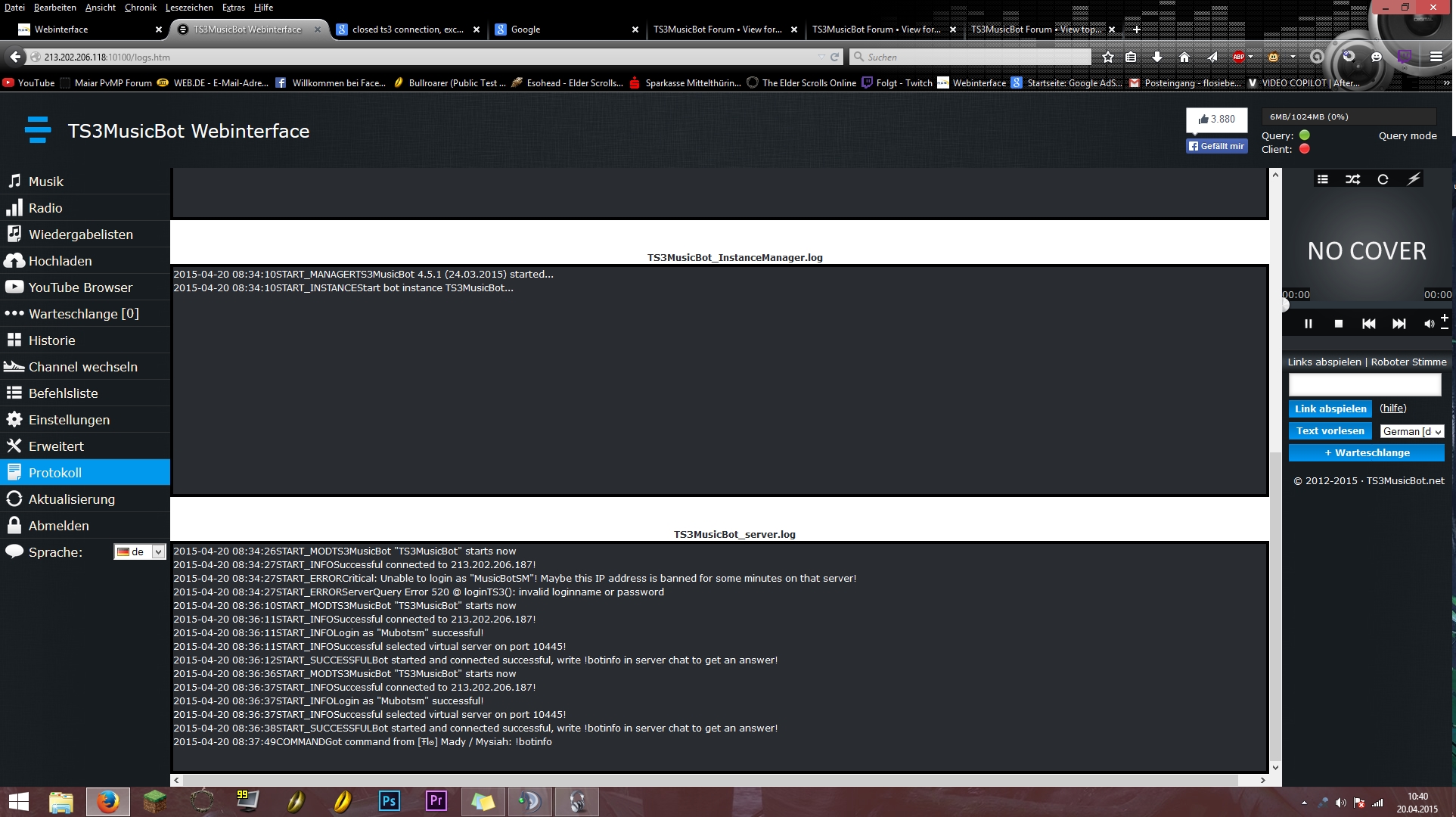Open the Sprache language dropdown
The height and width of the screenshot is (817, 1456).
139,552
